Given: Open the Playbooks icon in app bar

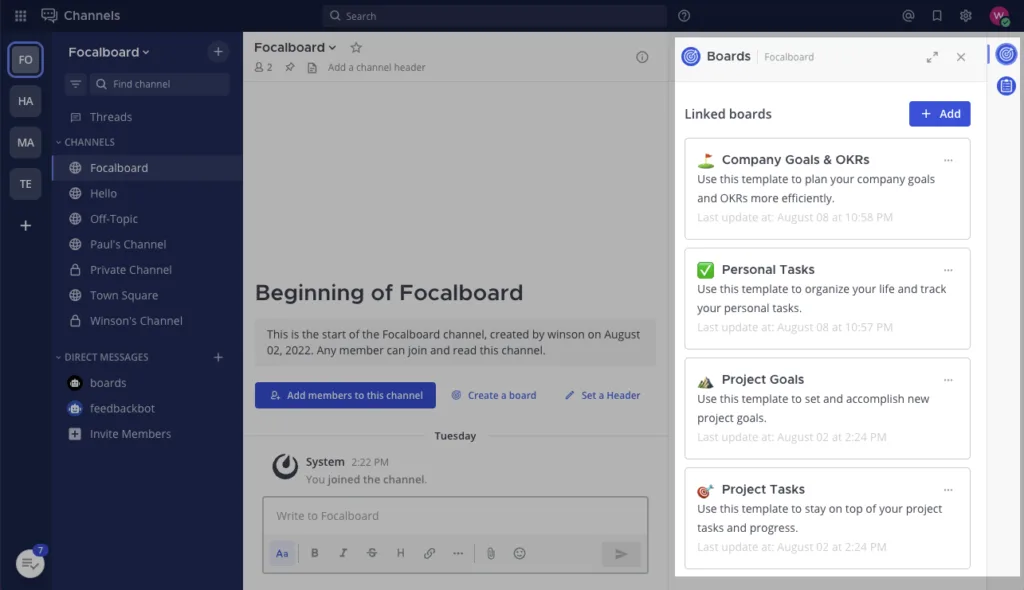Looking at the screenshot, I should 1006,86.
